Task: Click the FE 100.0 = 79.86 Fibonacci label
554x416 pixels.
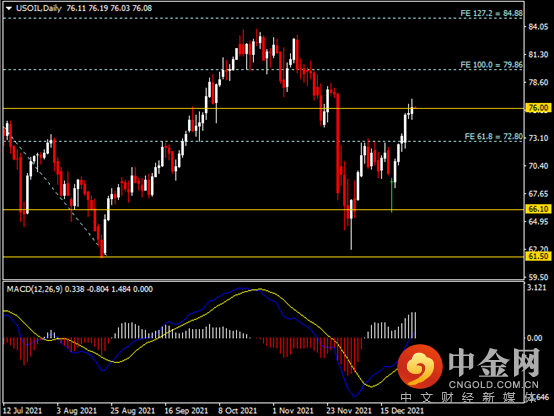Action: 491,65
